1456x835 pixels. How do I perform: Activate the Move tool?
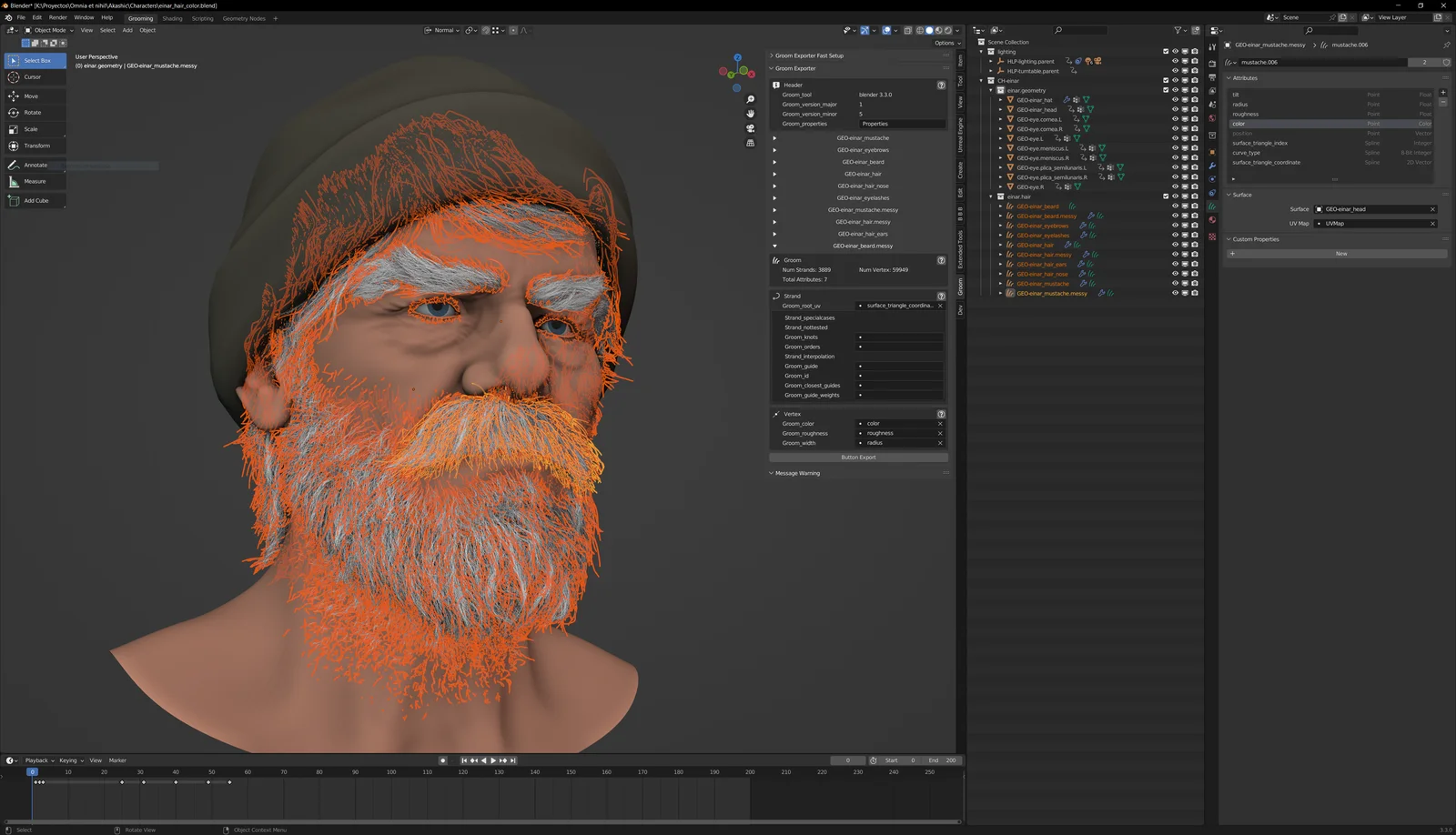click(x=31, y=96)
